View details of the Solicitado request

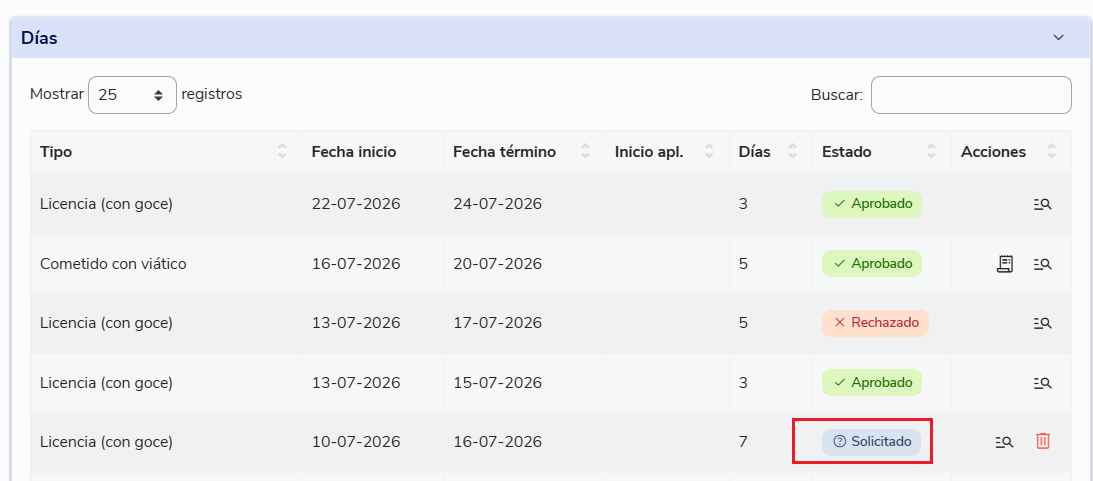1004,442
